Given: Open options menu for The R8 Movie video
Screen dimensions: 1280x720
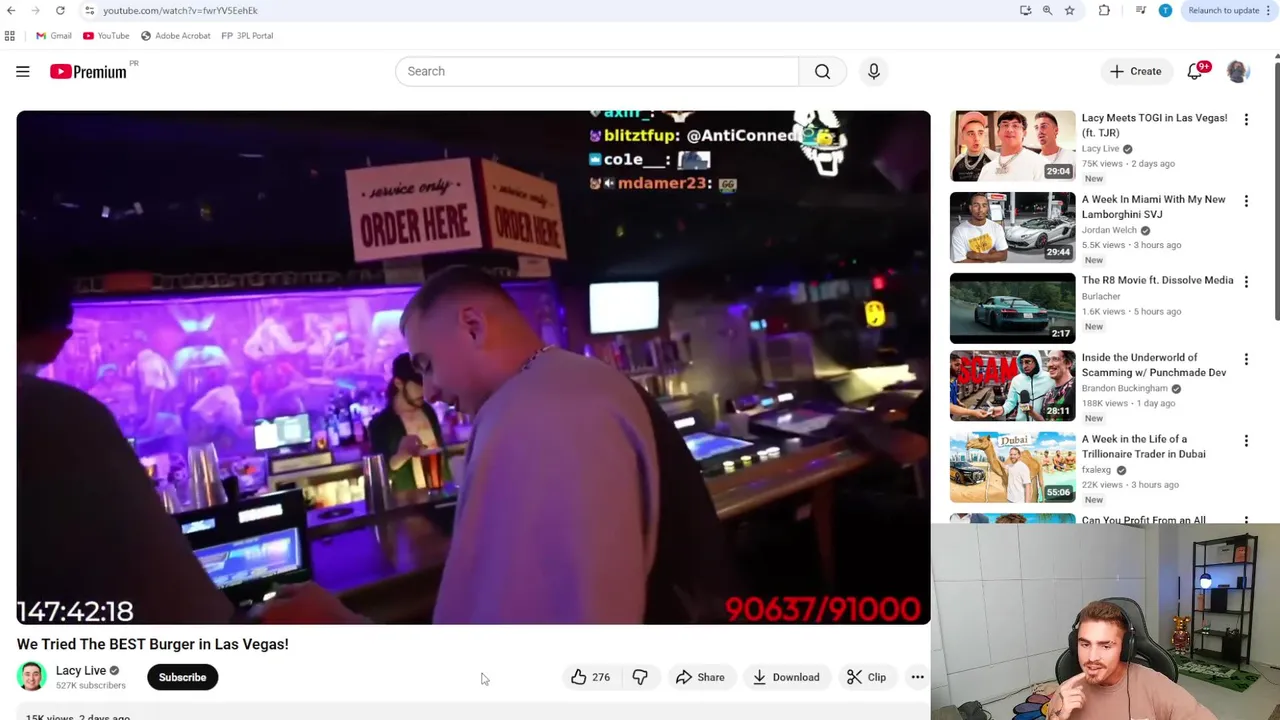Looking at the screenshot, I should pos(1246,282).
